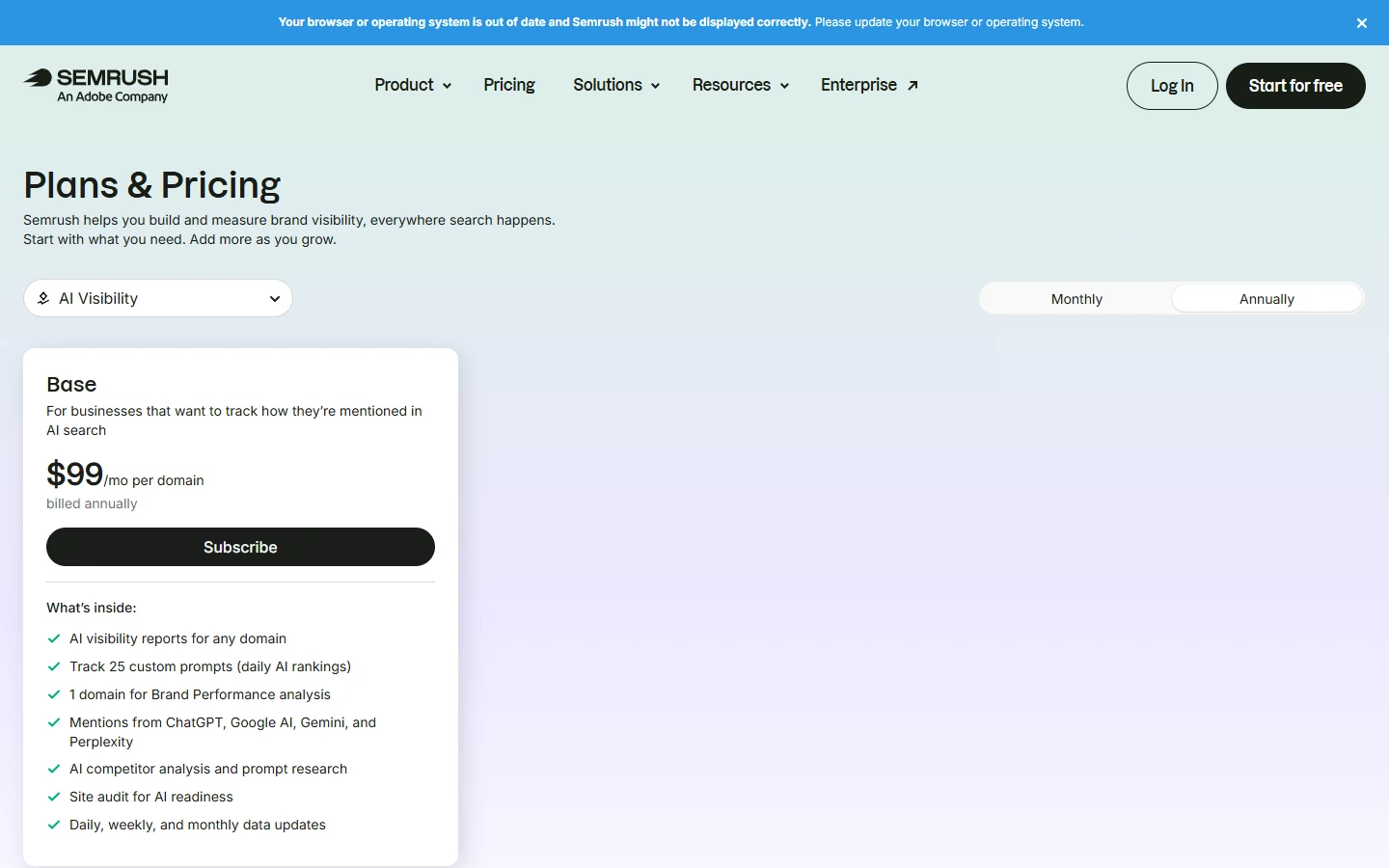Click 'An Adobe Company' tagline

tap(113, 96)
